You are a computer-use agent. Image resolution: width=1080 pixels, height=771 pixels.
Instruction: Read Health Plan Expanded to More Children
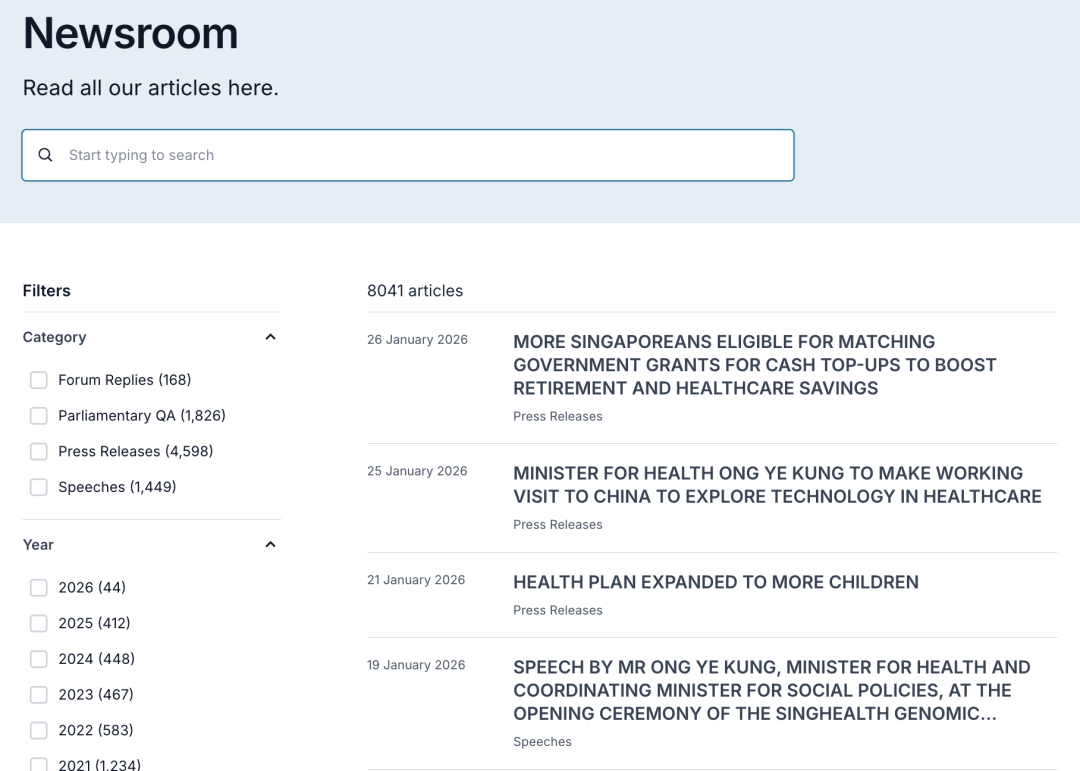click(715, 582)
